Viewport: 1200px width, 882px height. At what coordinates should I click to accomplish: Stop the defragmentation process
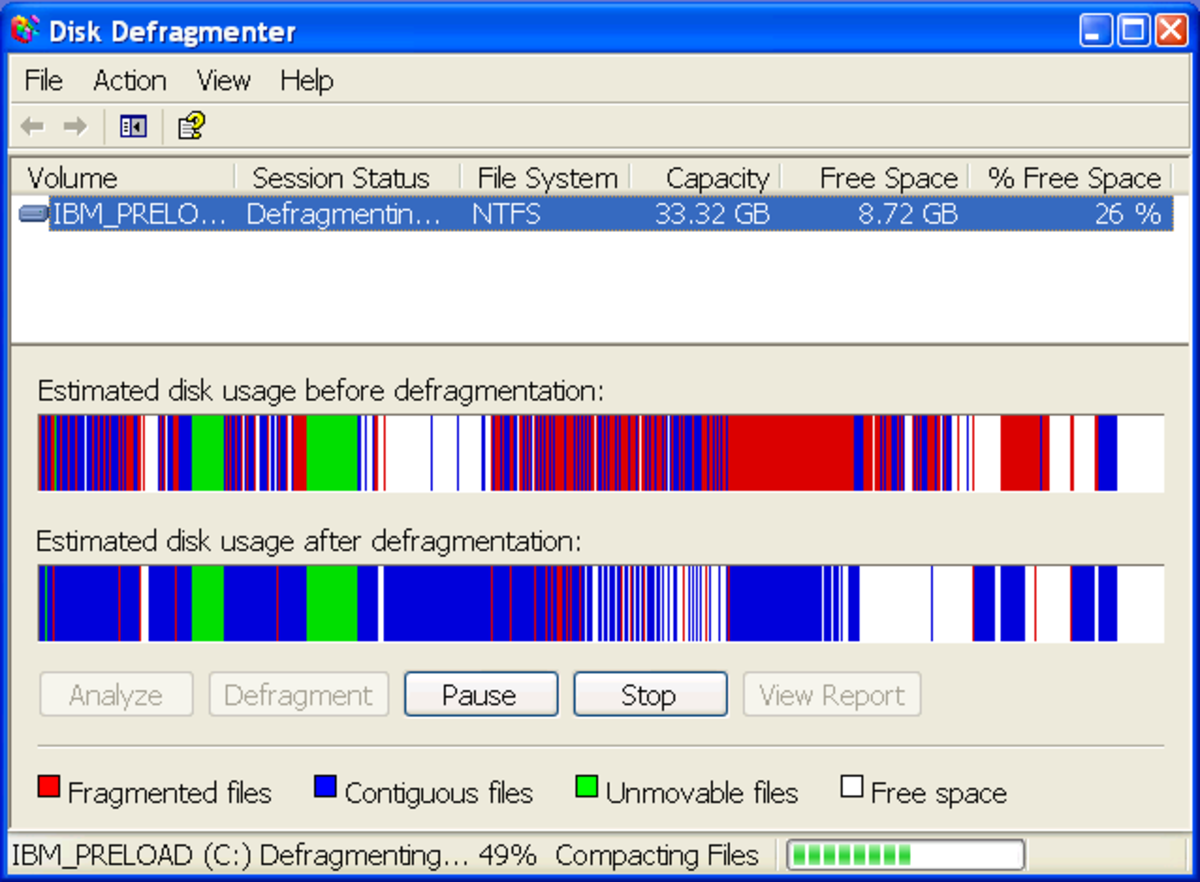coord(649,694)
